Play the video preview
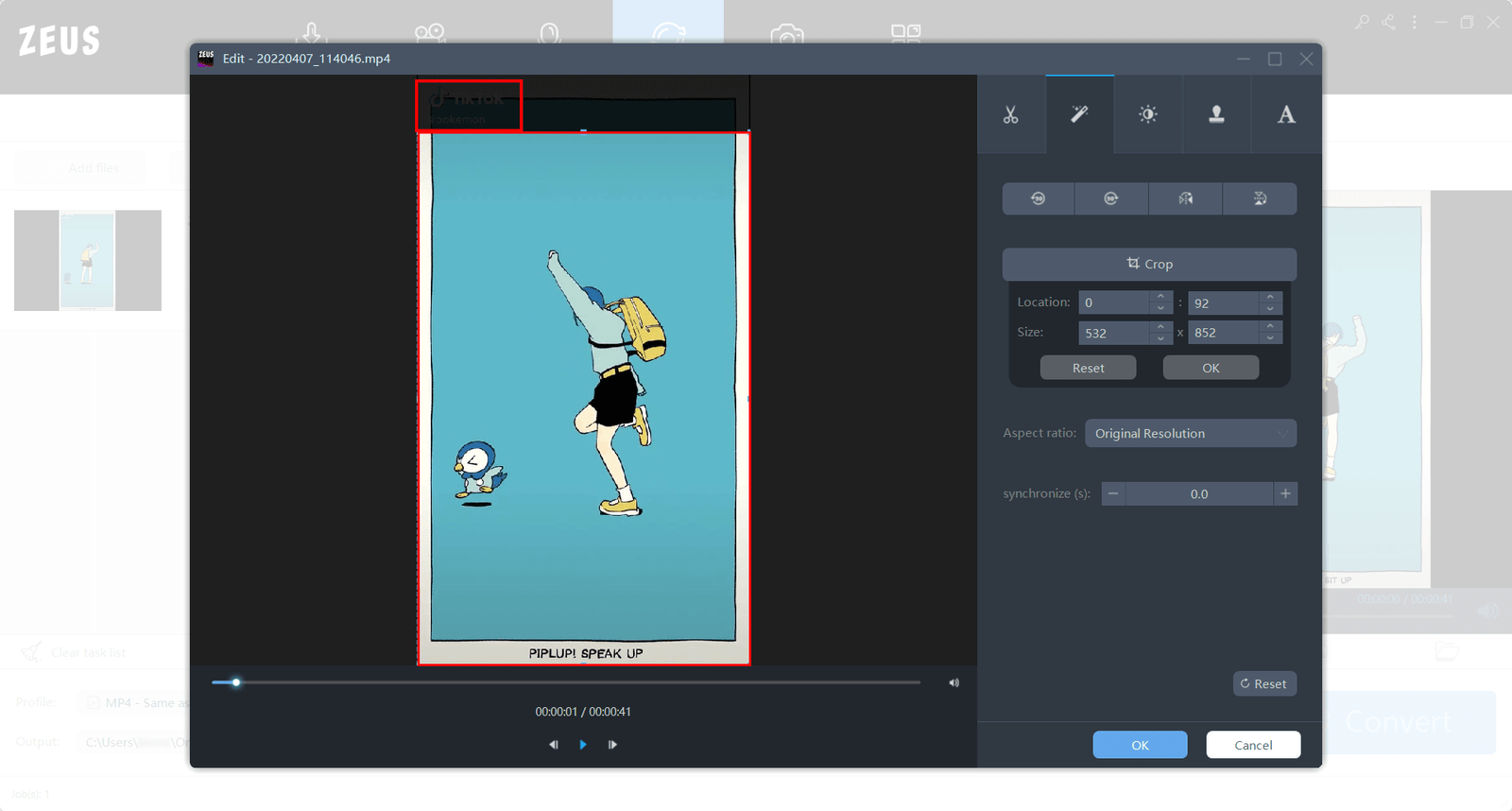 [583, 745]
